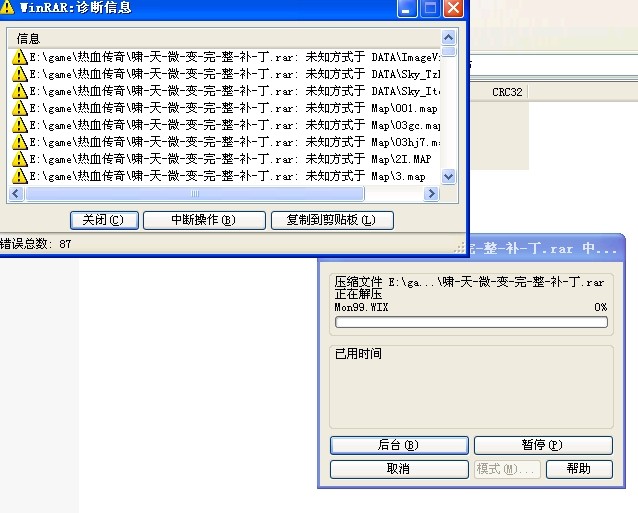638x513 pixels.
Task: Click the left arrow of horizontal scrollbar
Action: click(16, 194)
